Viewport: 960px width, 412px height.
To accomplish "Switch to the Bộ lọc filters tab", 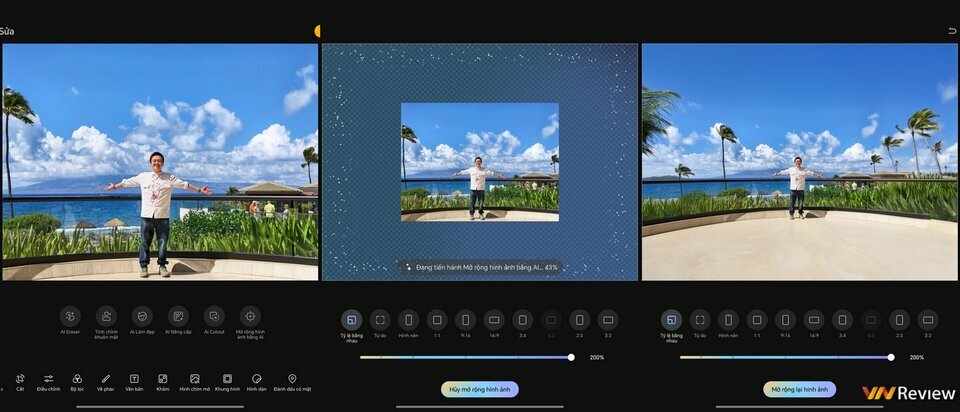I will tap(77, 379).
